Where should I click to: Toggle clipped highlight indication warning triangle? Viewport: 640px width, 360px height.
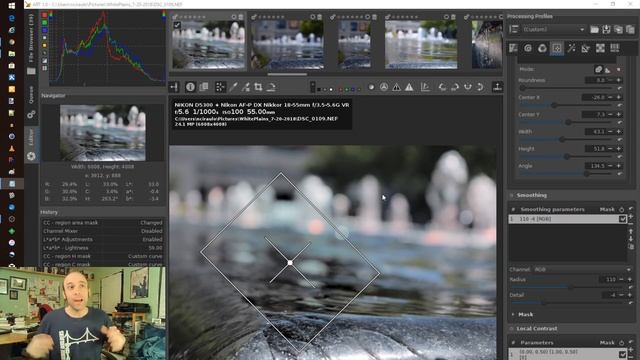point(409,87)
